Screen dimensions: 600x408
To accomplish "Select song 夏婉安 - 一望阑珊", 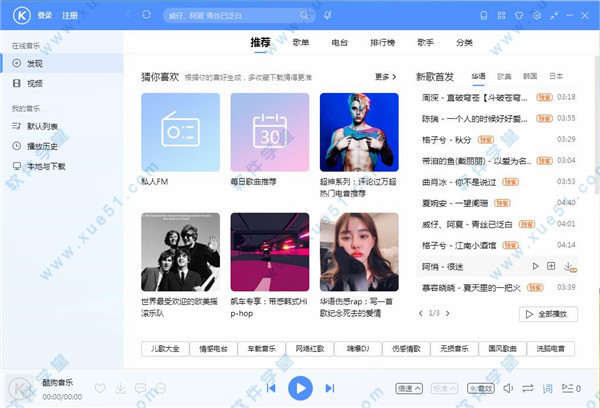I will [x=497, y=203].
